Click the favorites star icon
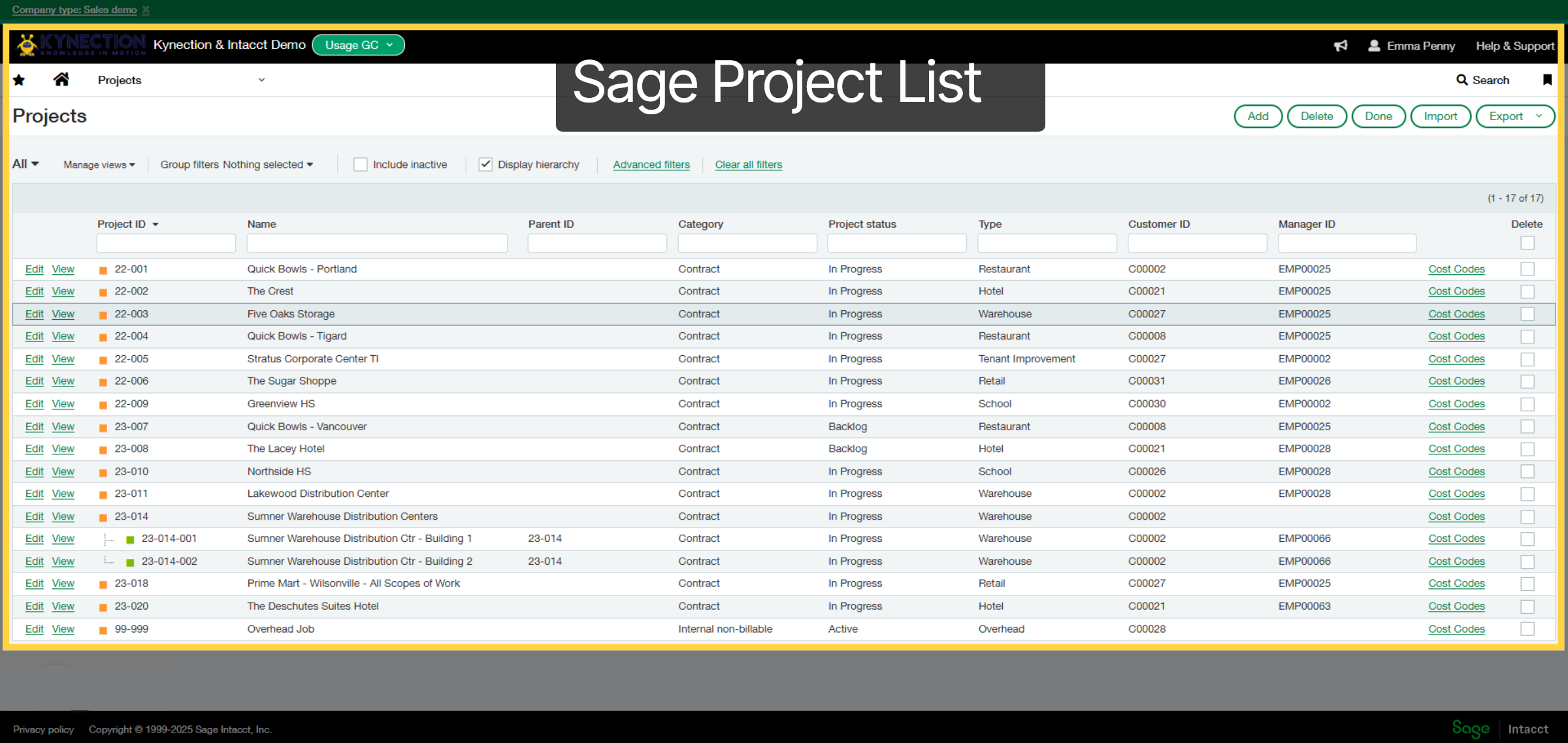Viewport: 1568px width, 743px height. (19, 80)
